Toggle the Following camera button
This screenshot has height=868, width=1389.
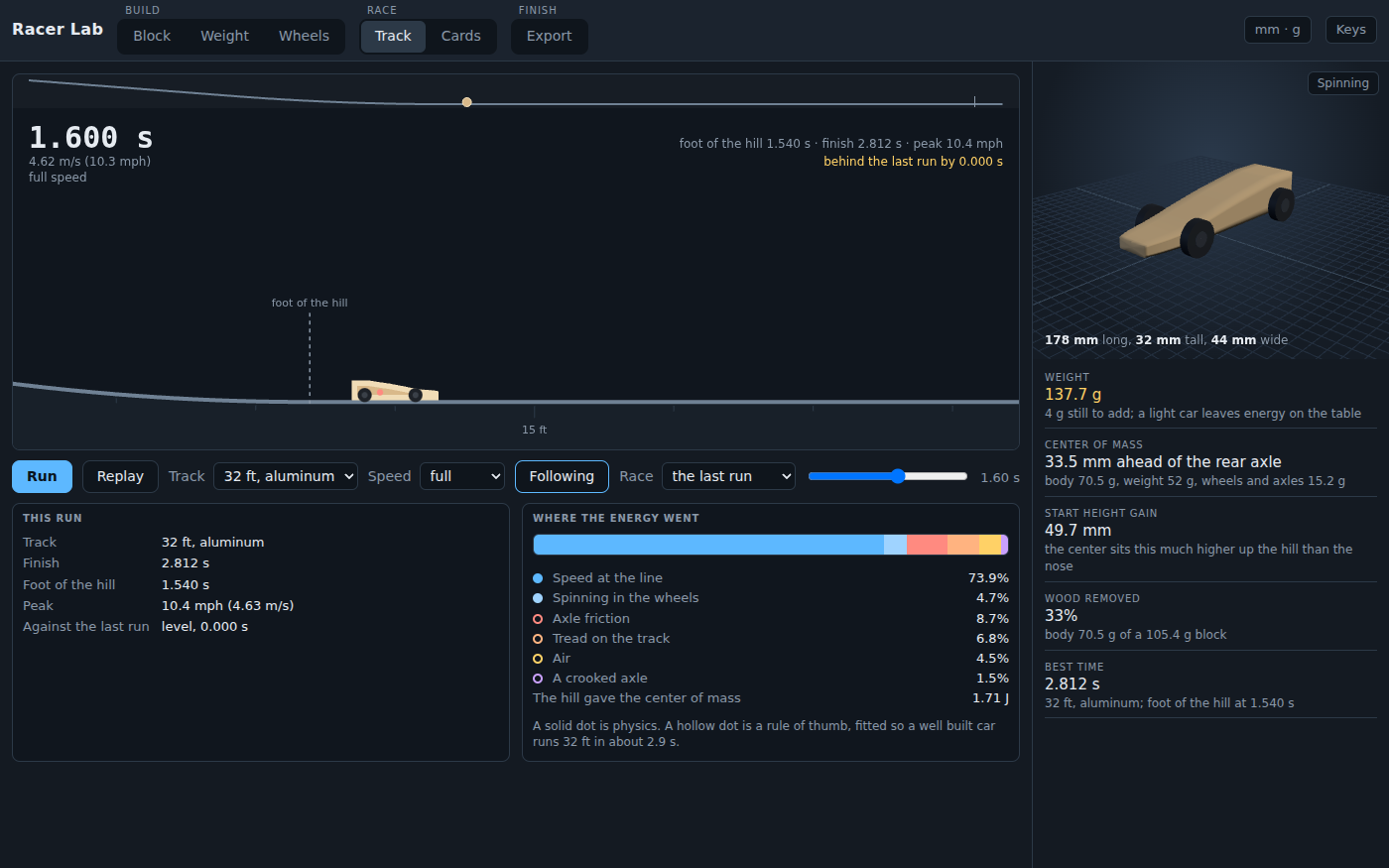pyautogui.click(x=562, y=476)
